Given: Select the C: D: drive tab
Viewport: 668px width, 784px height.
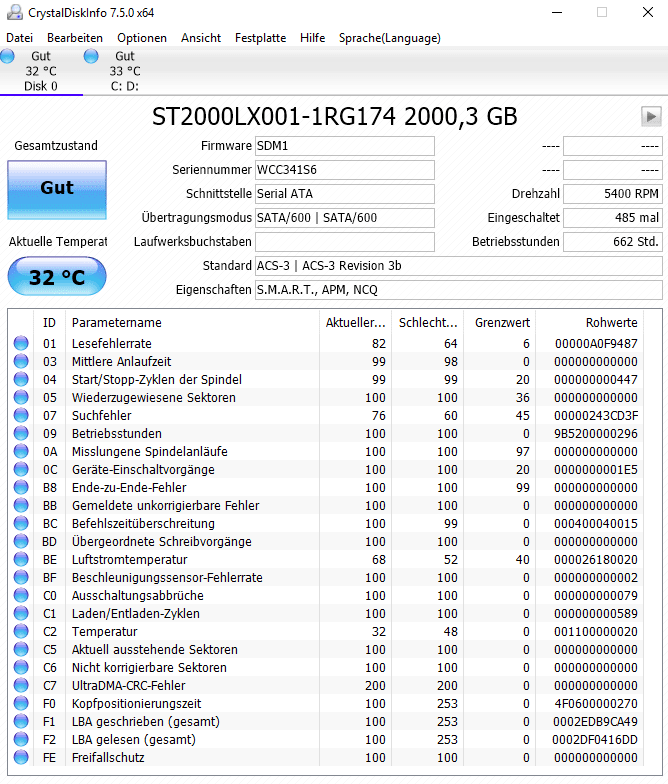Looking at the screenshot, I should tap(125, 71).
